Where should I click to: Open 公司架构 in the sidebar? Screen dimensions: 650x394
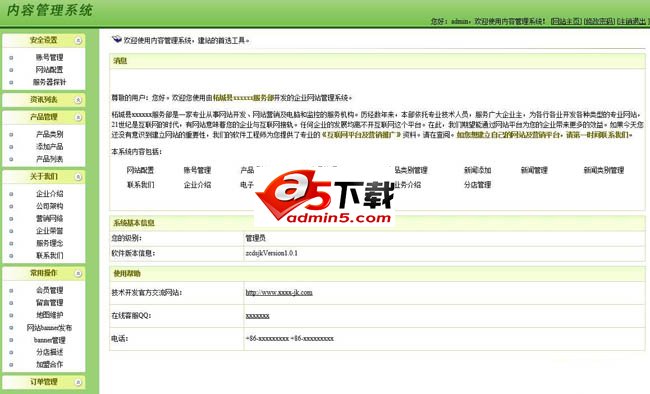(49, 206)
